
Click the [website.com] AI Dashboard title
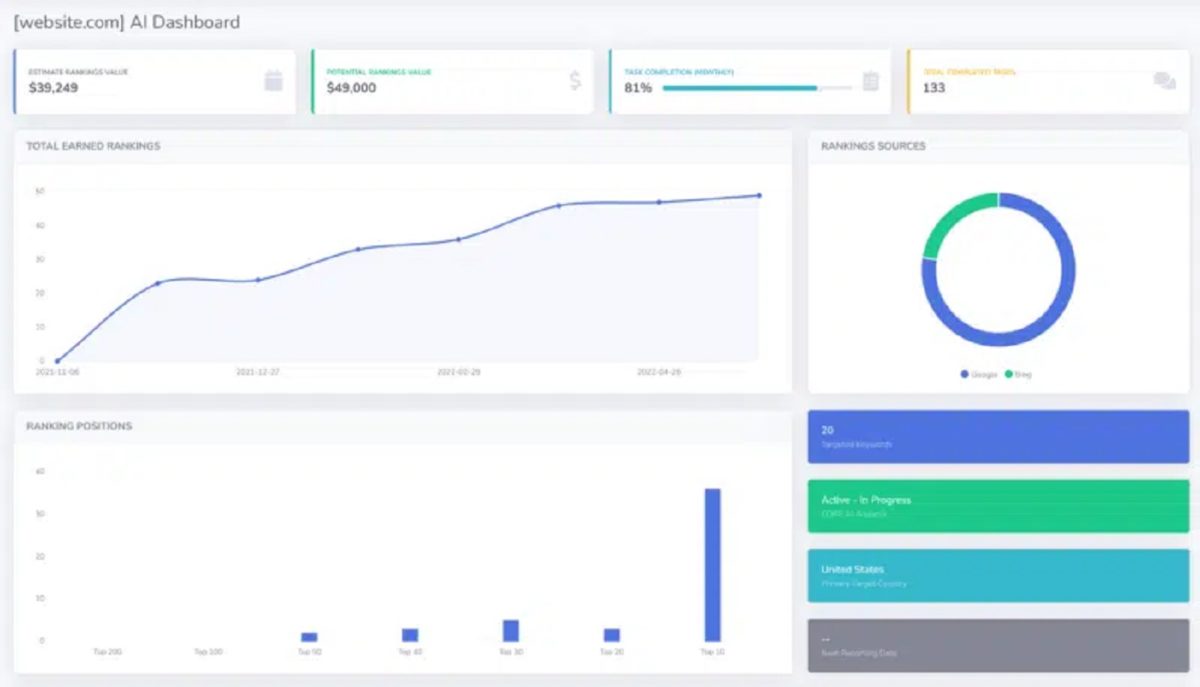127,22
